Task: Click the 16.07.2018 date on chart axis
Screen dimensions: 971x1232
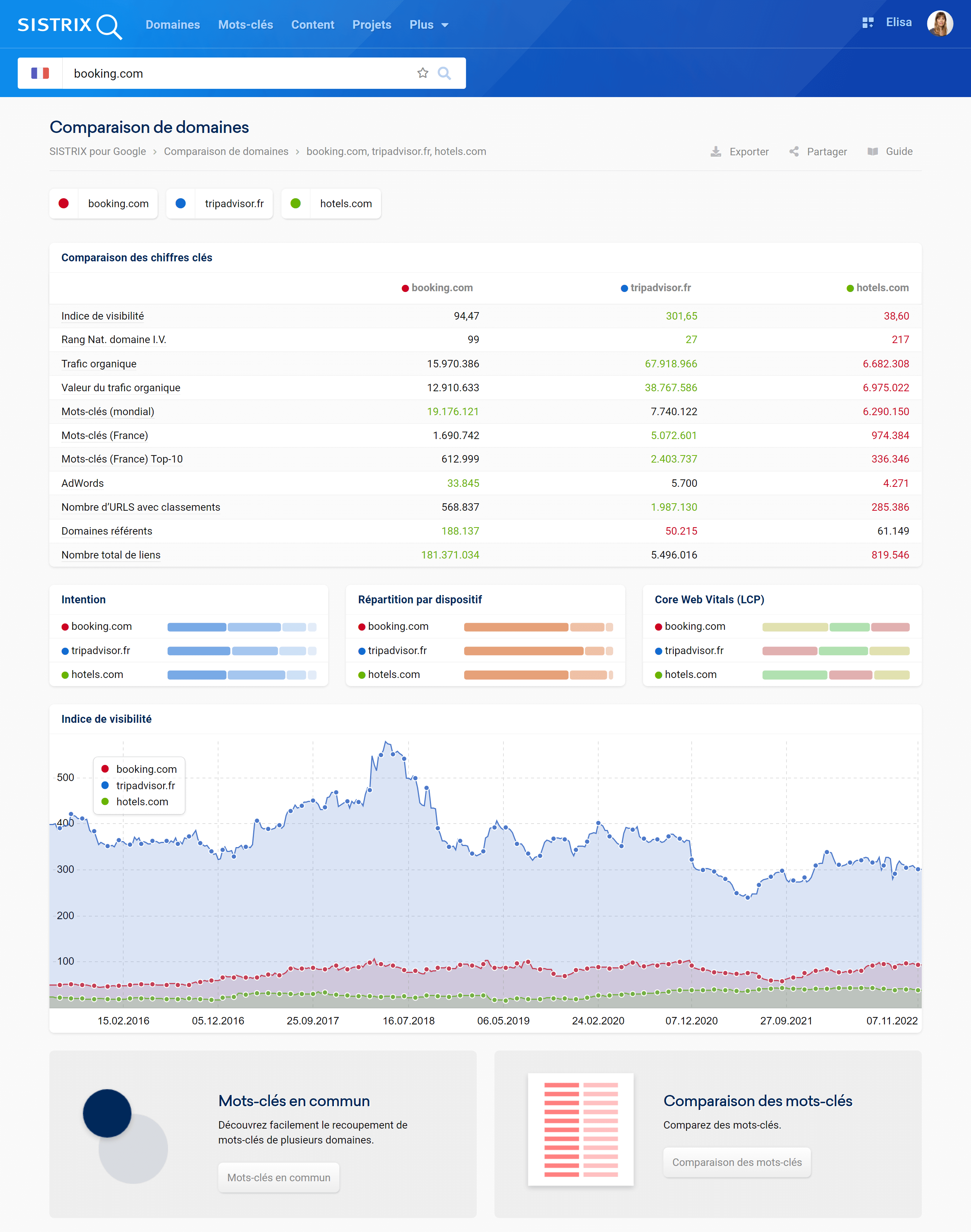Action: pyautogui.click(x=408, y=1021)
